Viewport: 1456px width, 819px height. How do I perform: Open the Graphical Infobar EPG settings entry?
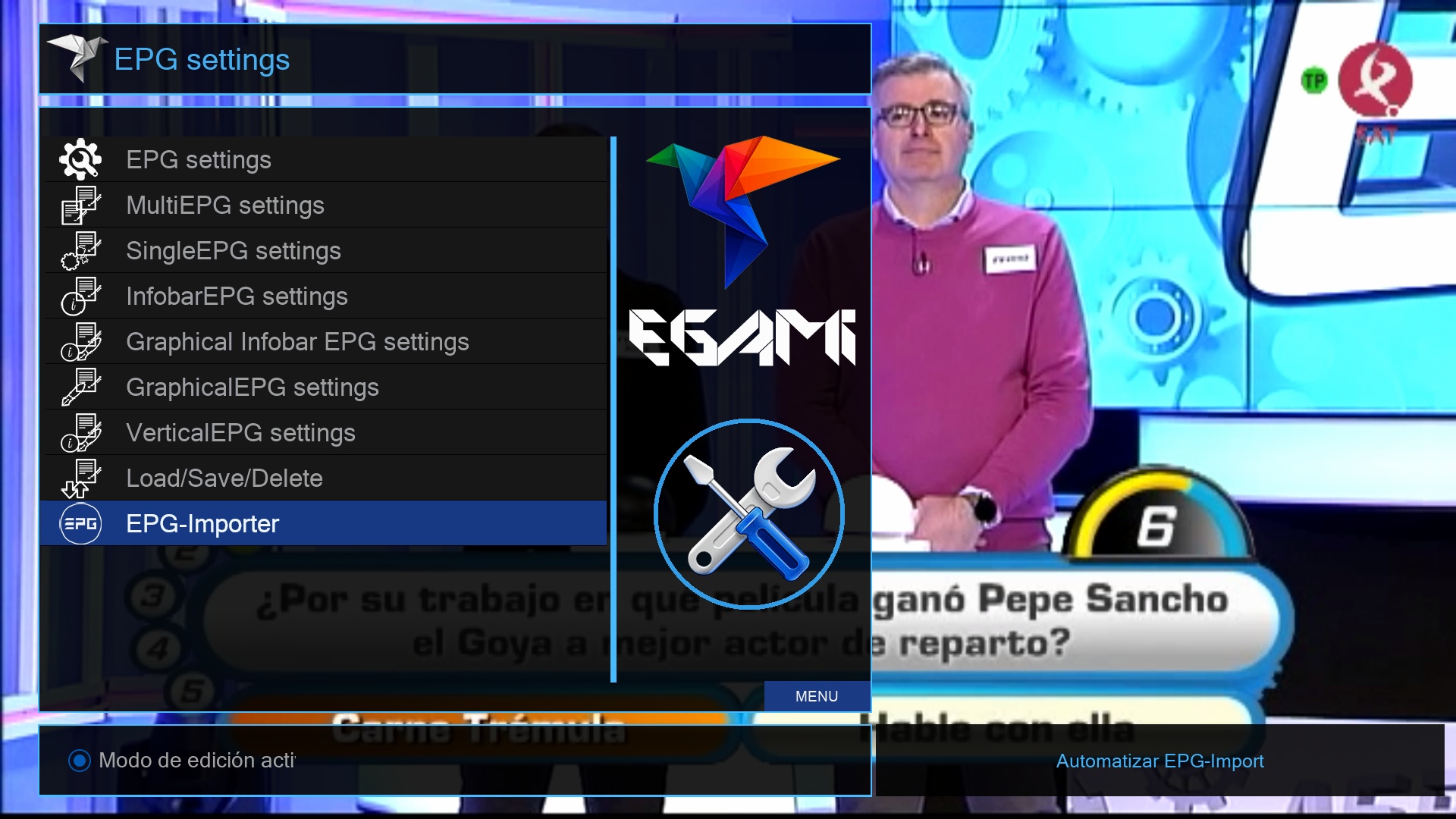pos(297,342)
